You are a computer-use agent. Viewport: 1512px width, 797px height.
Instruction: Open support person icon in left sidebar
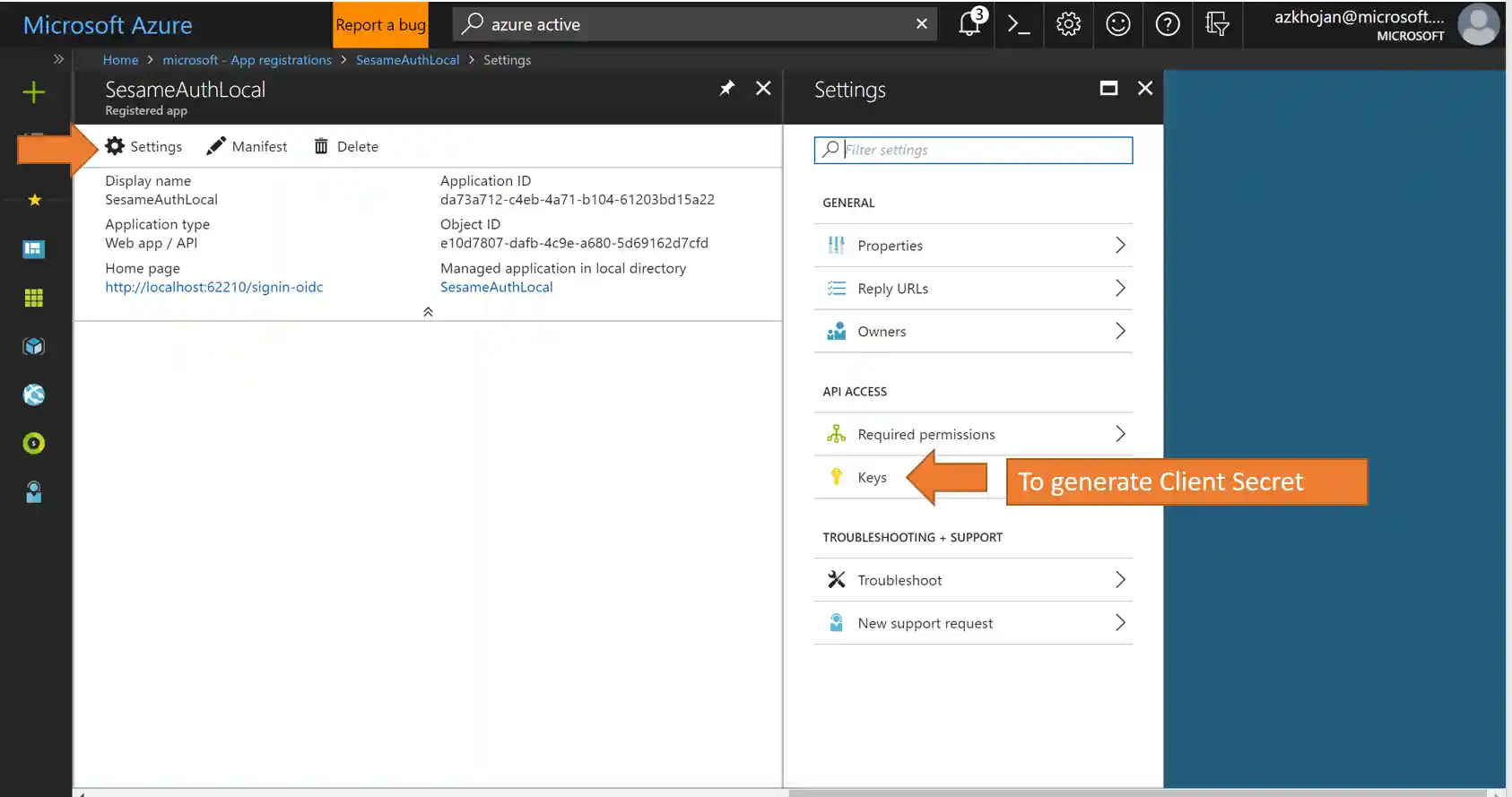point(34,491)
